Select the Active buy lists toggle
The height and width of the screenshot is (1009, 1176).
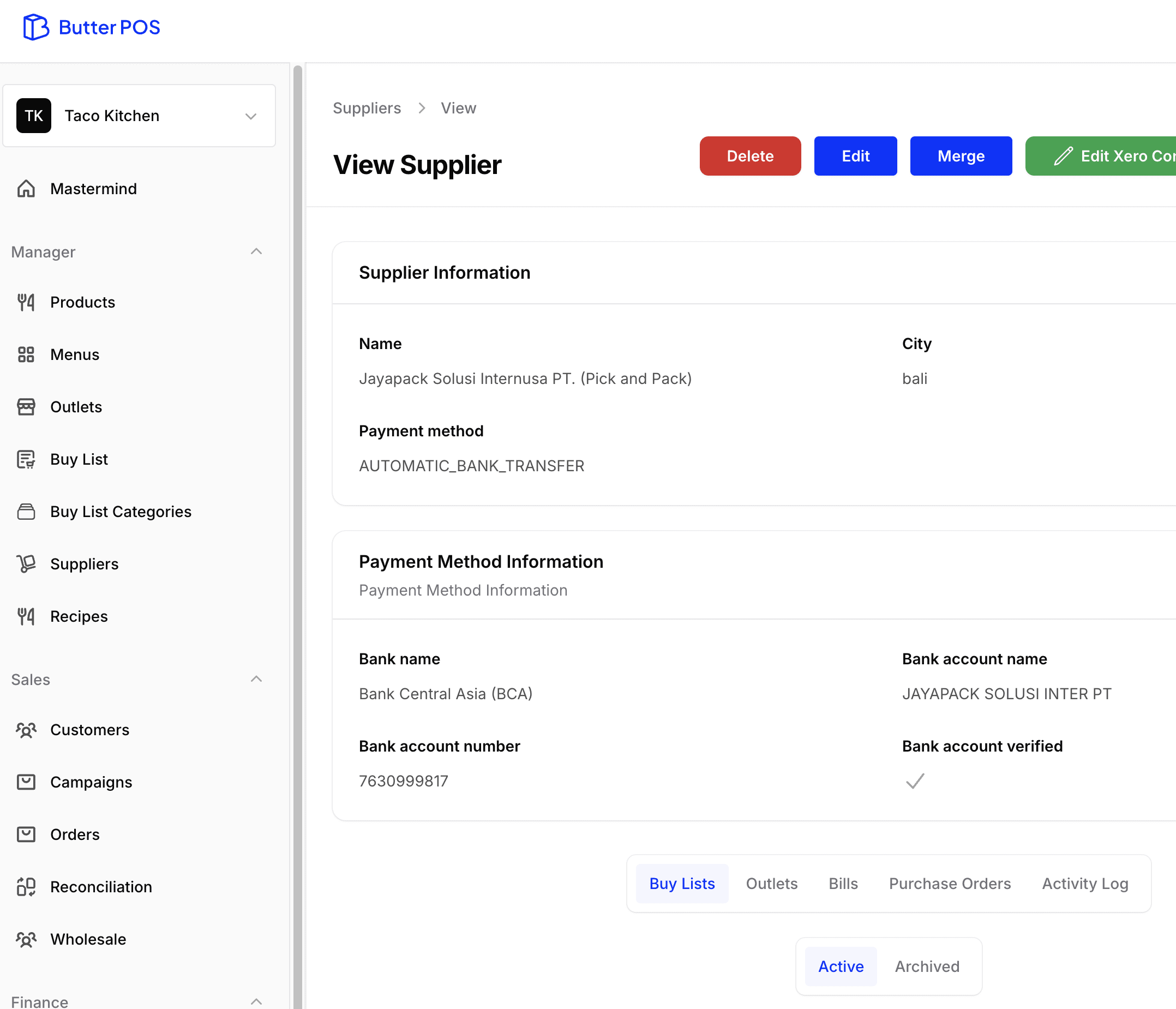[841, 966]
